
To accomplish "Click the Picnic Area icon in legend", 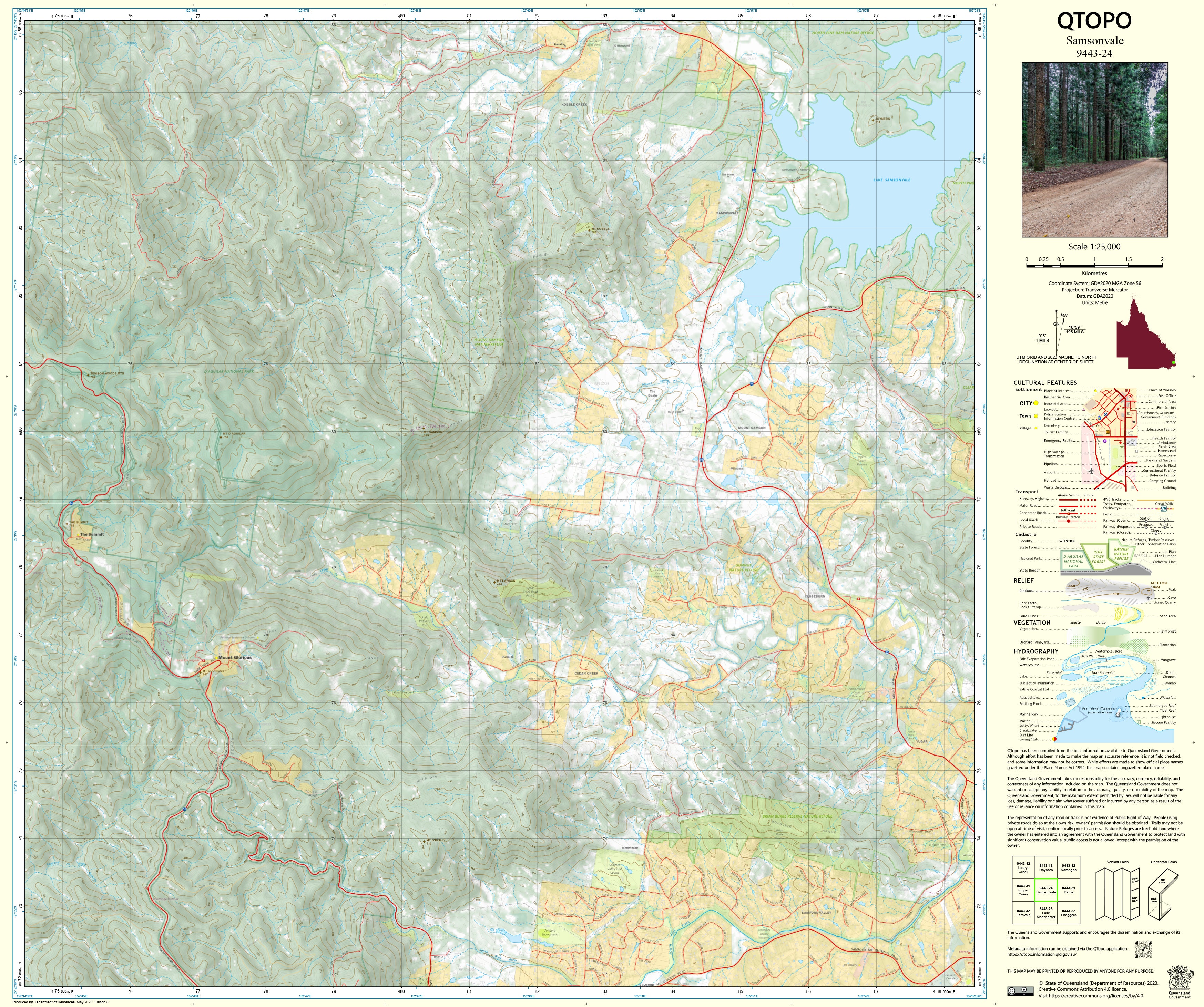I will [x=1121, y=447].
